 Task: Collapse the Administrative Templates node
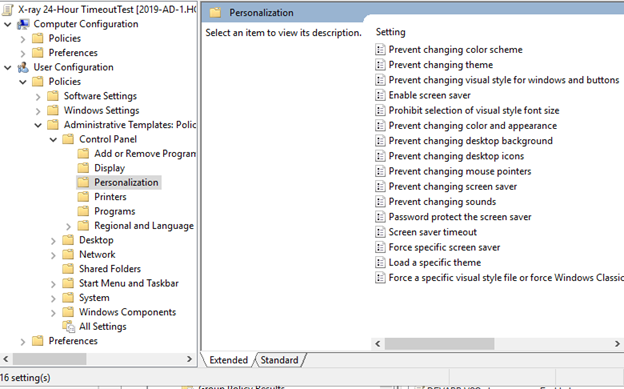(x=38, y=125)
